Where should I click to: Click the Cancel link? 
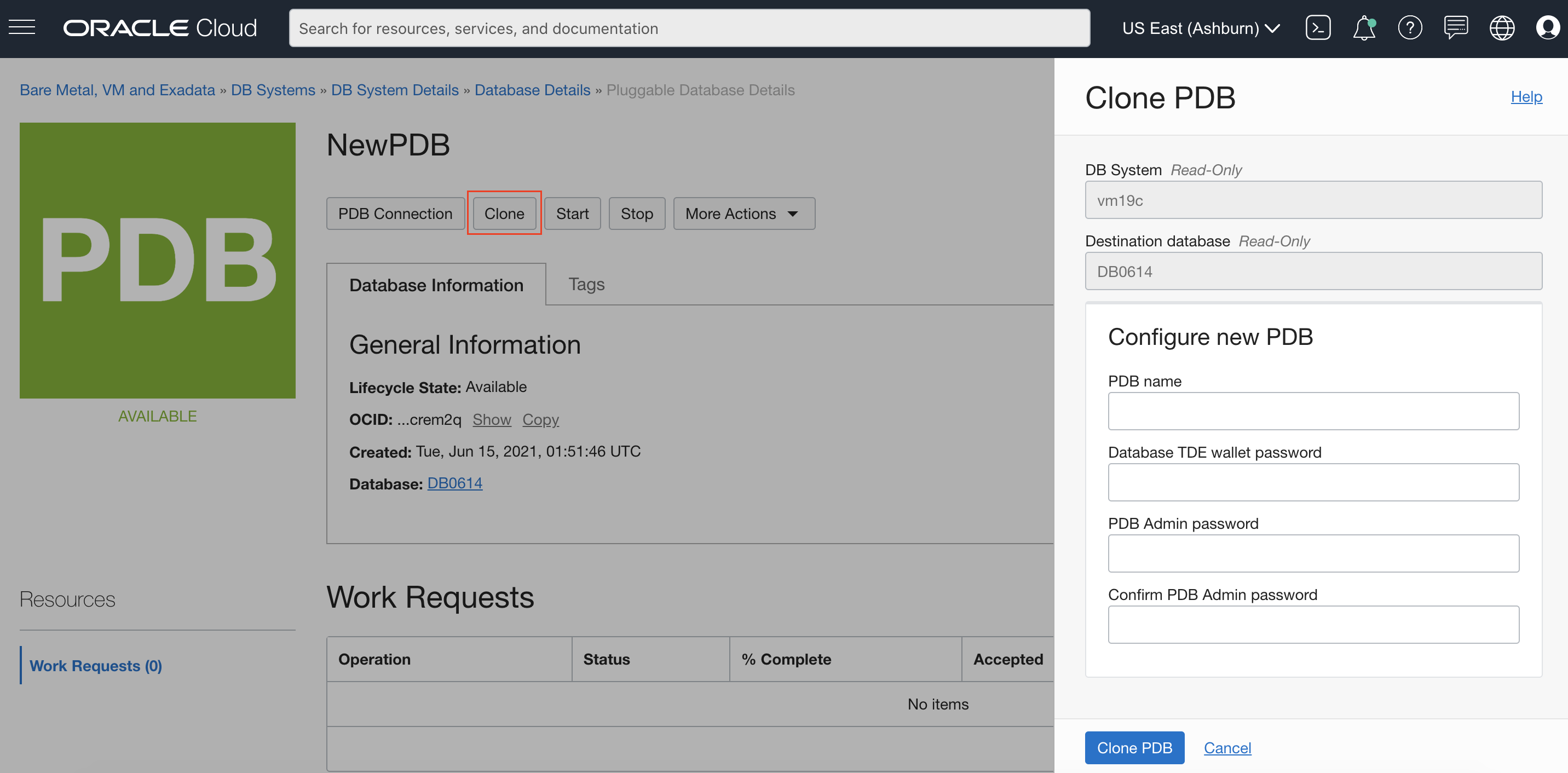1227,747
